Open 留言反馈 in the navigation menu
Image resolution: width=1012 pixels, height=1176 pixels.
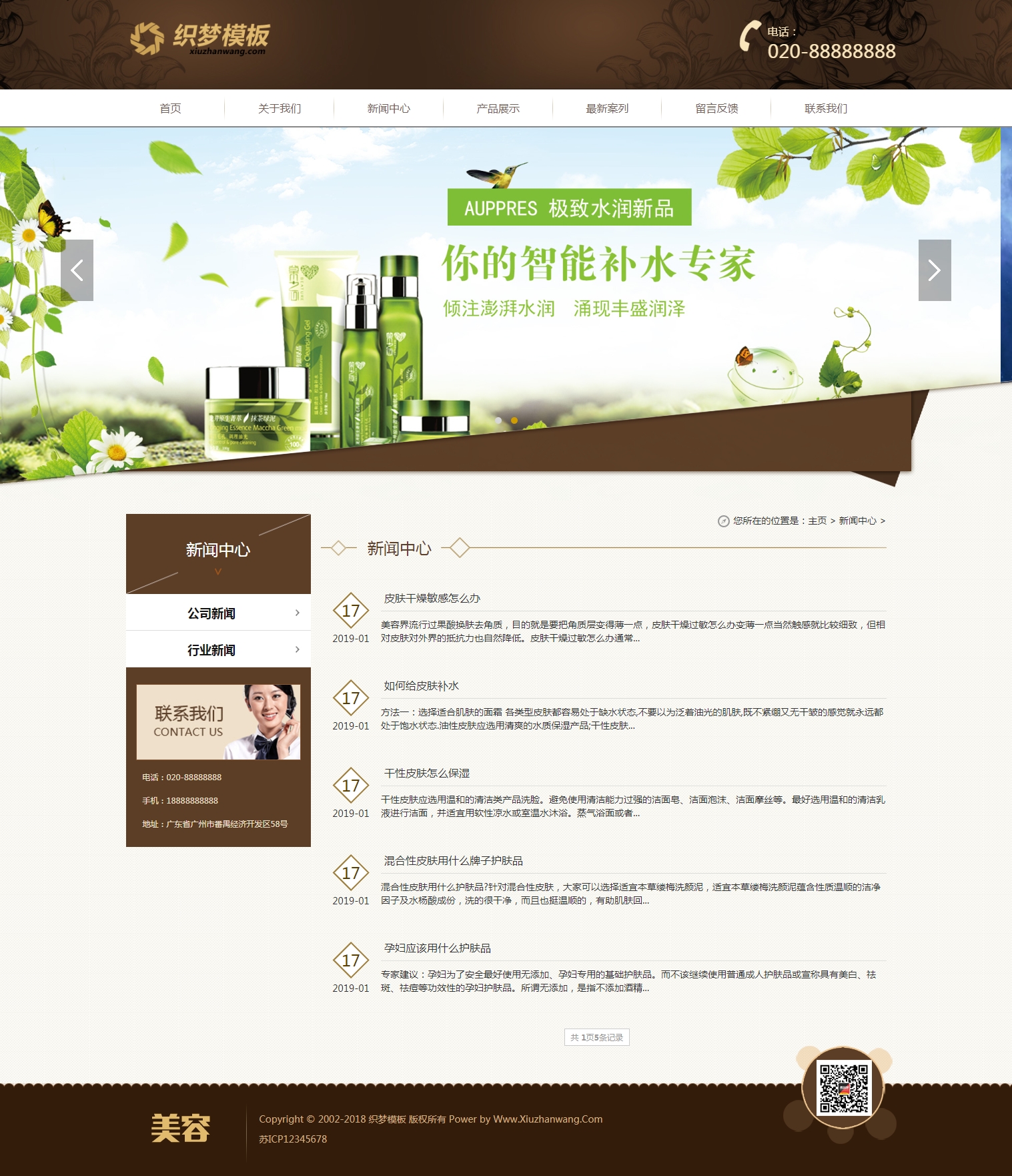[716, 108]
